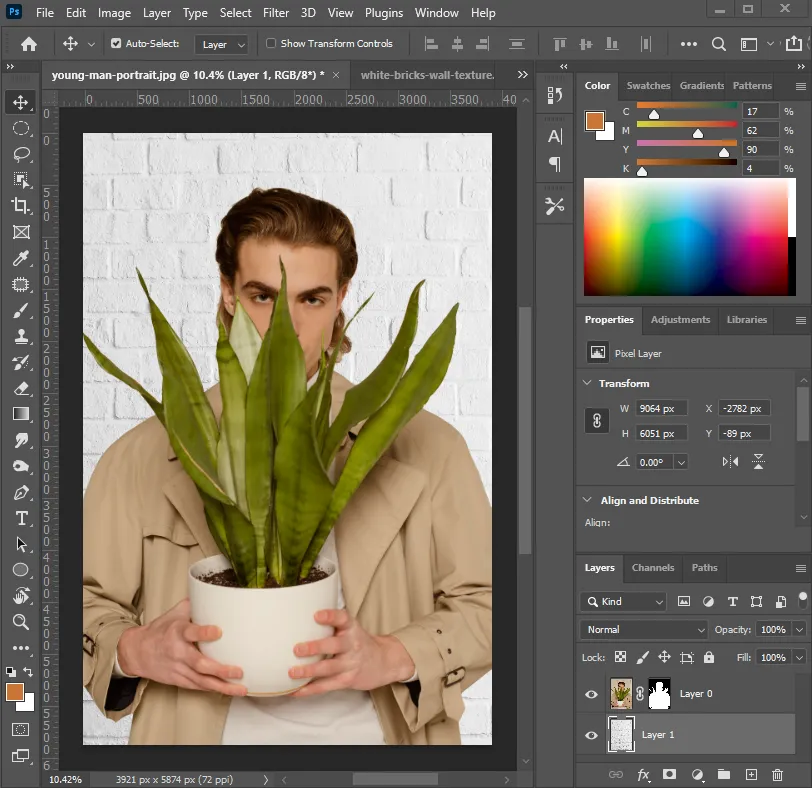Select the Crop tool
The image size is (812, 788).
pyautogui.click(x=20, y=206)
